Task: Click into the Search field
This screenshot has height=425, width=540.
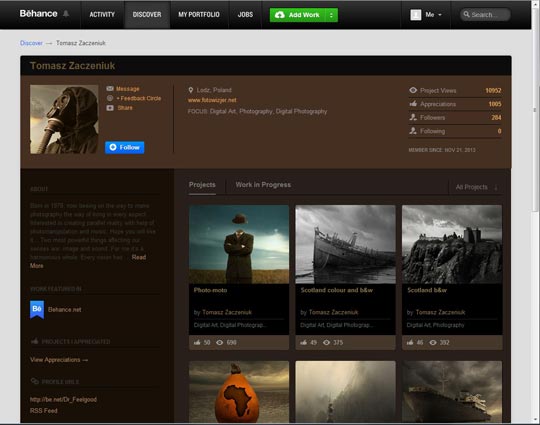Action: pos(485,14)
